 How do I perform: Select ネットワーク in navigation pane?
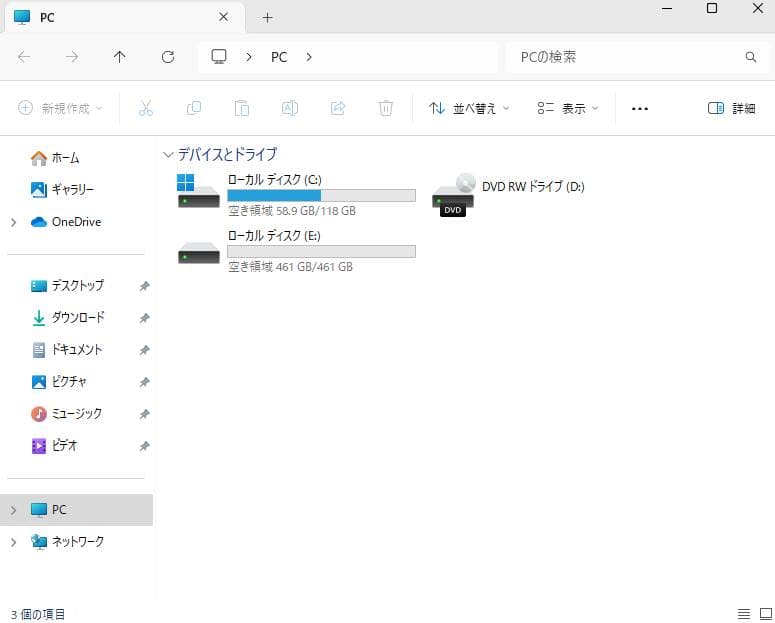tap(67, 541)
